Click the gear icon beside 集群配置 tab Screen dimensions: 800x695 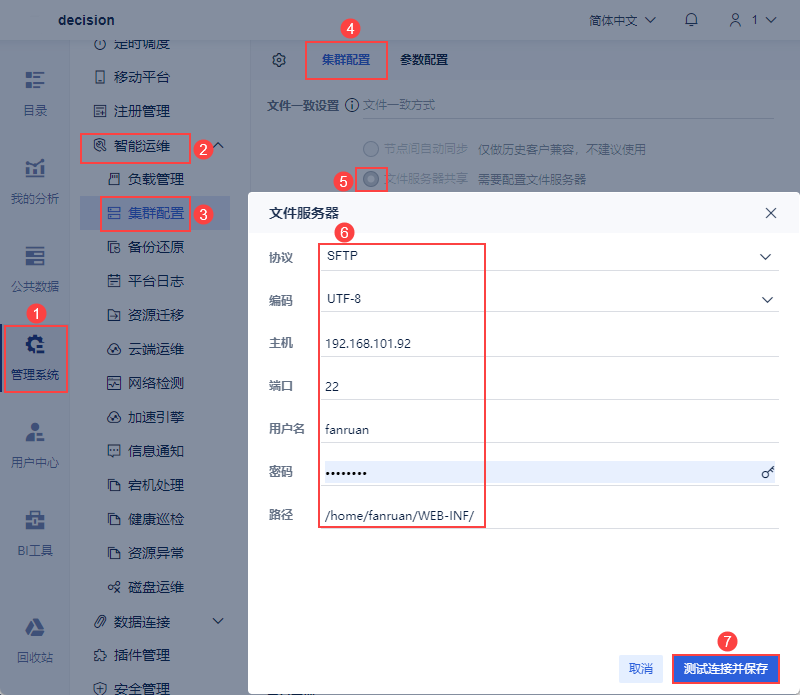coord(278,60)
